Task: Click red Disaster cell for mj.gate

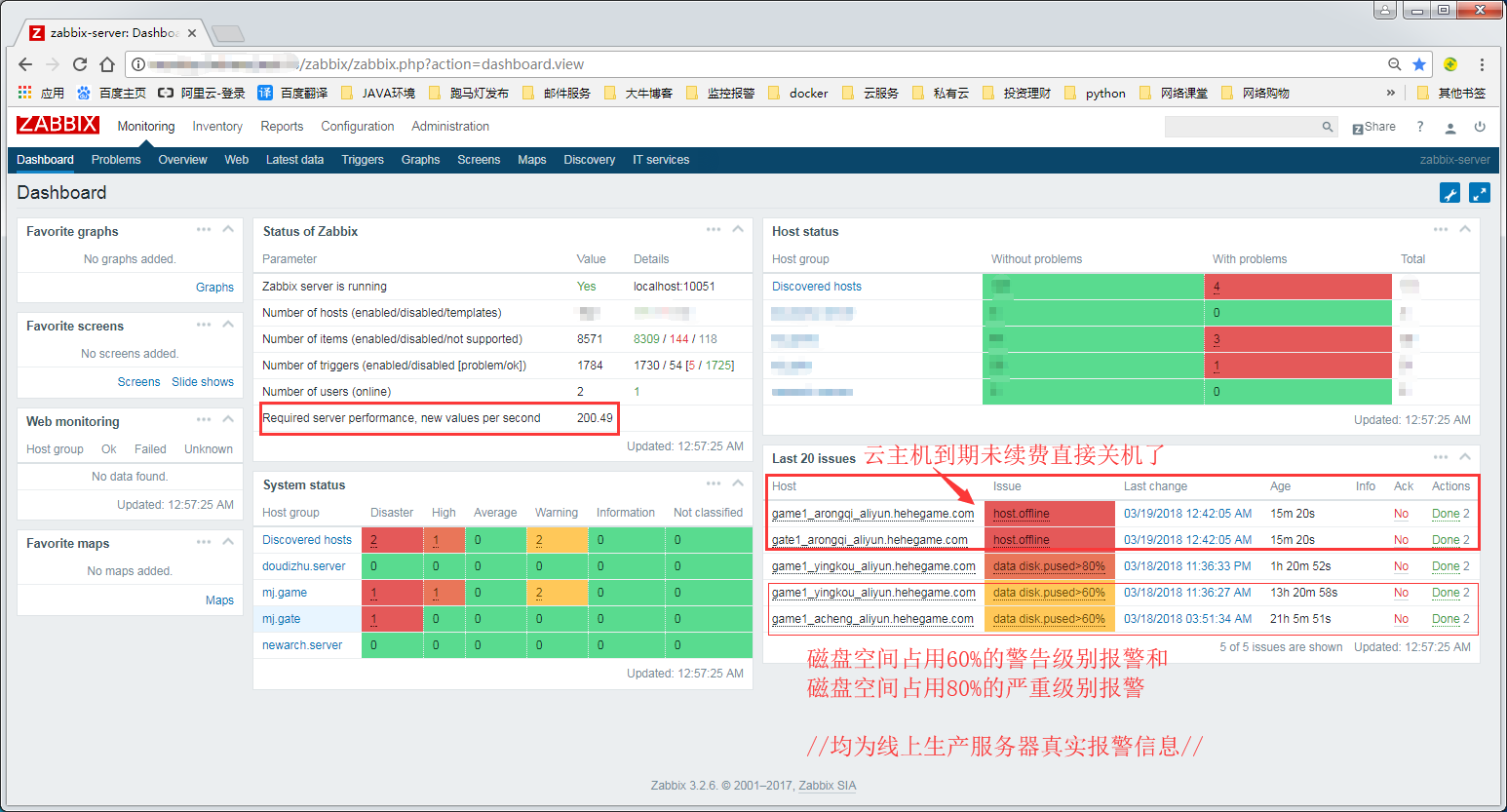Action: tap(392, 619)
